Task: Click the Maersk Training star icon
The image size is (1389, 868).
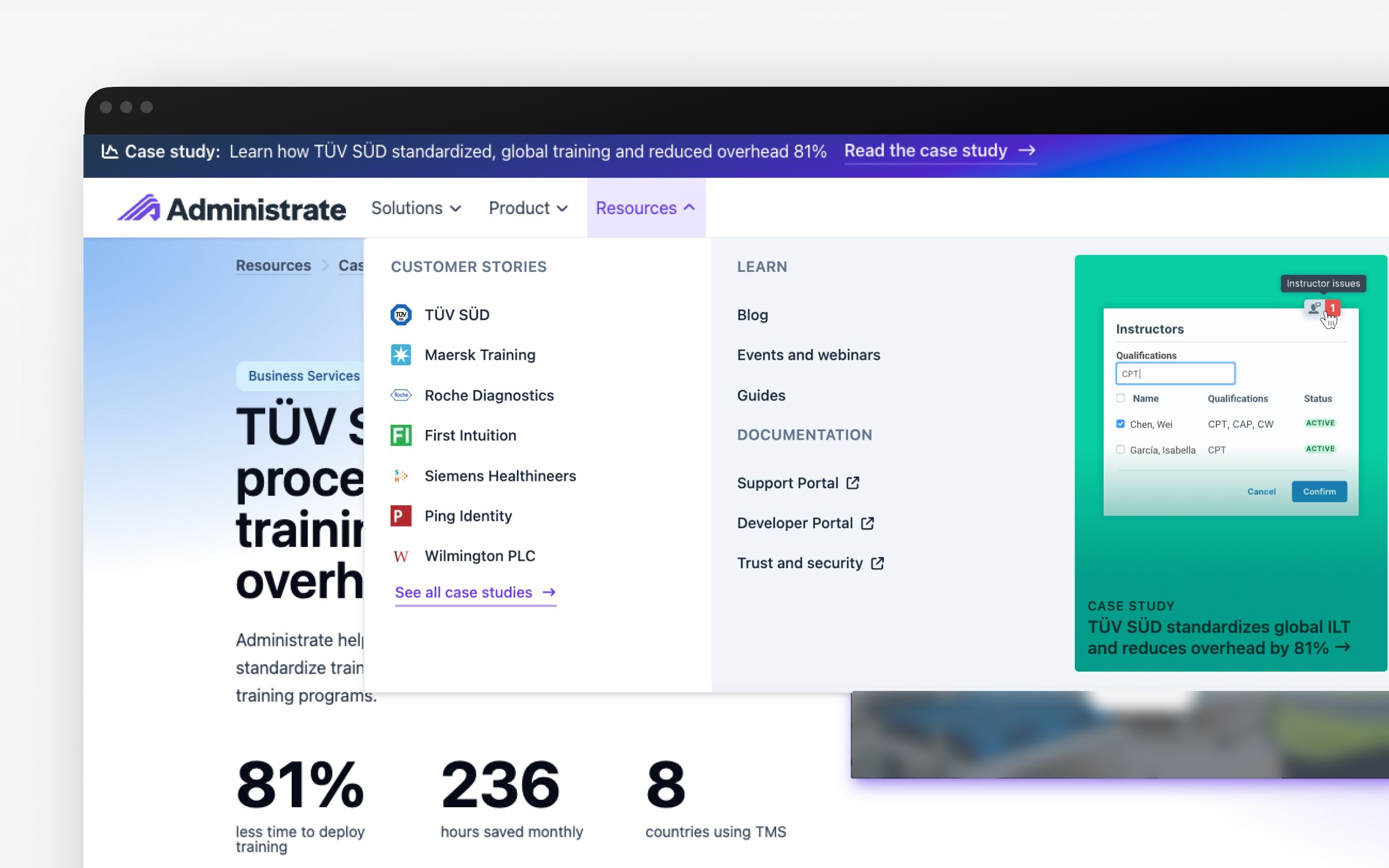Action: coord(400,355)
